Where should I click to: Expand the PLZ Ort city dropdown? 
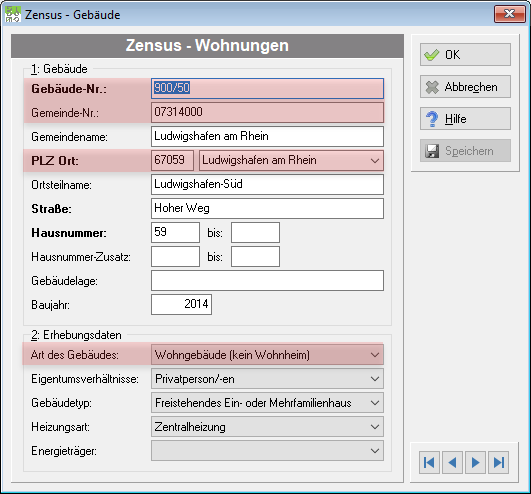(375, 160)
